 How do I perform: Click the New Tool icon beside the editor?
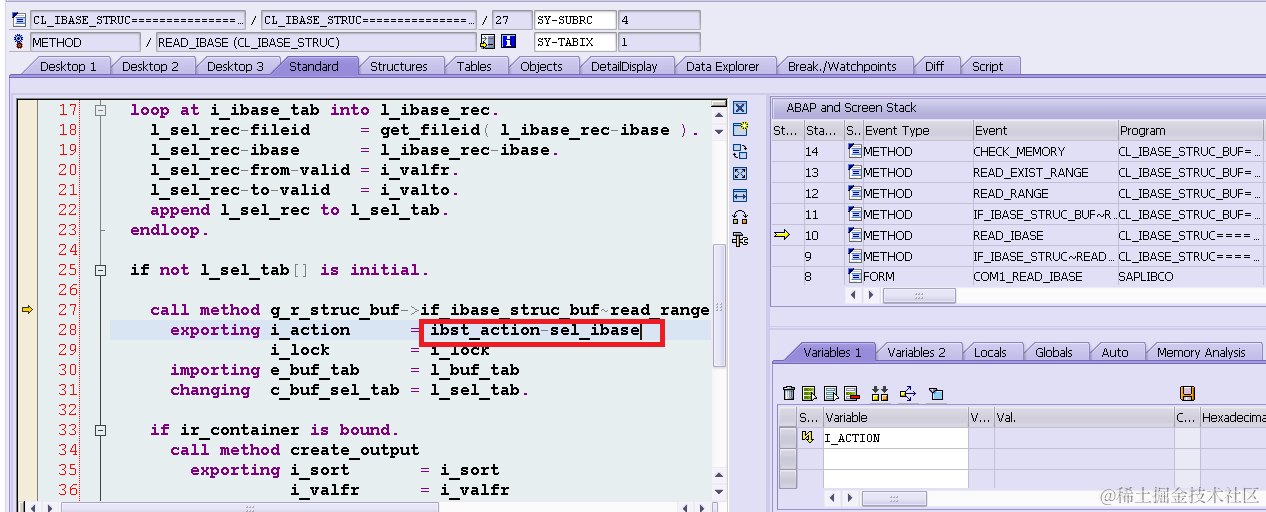click(x=740, y=129)
